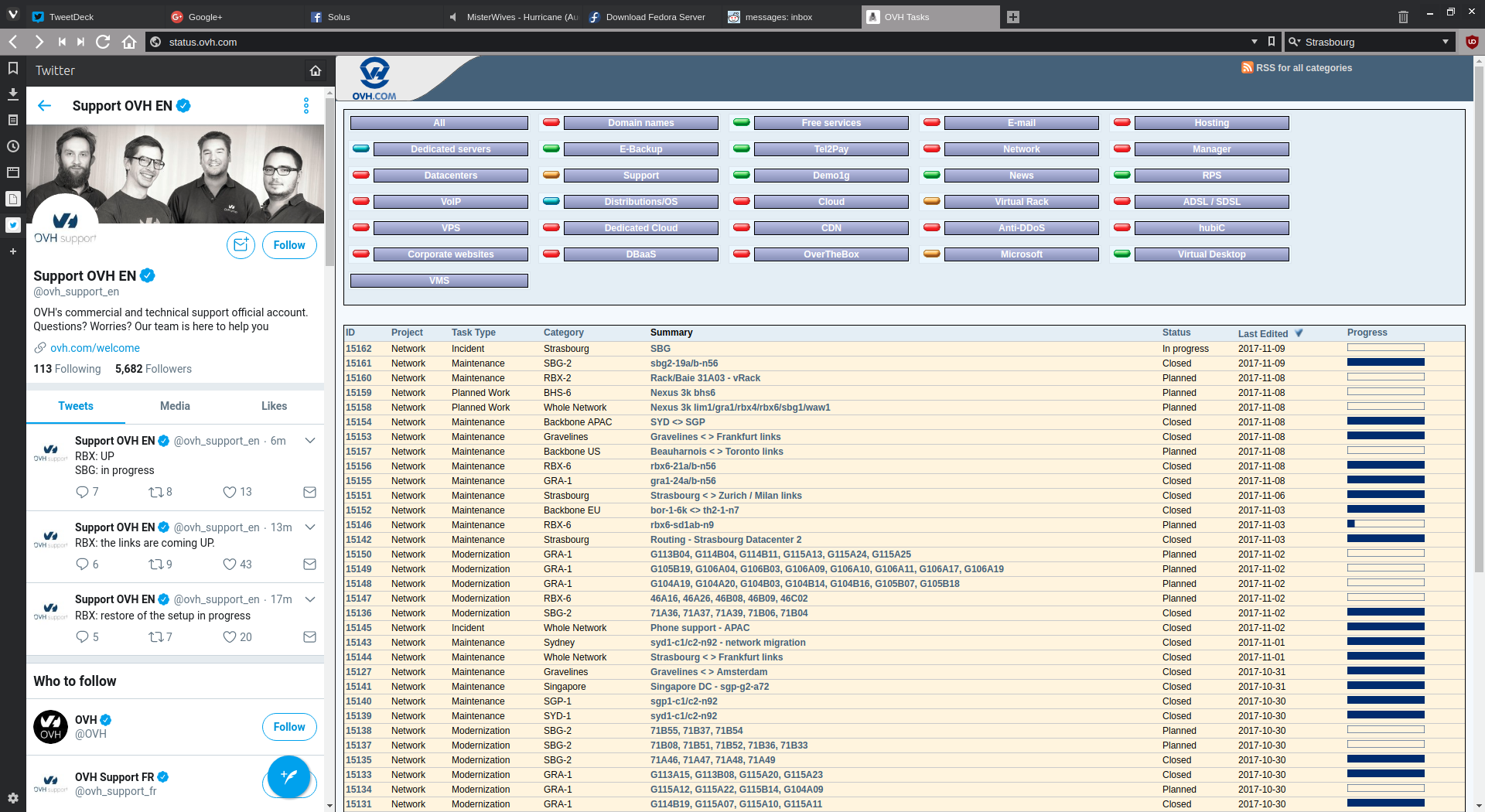Click Twitter panel home icon
Screen dimensions: 1485x812
[316, 70]
